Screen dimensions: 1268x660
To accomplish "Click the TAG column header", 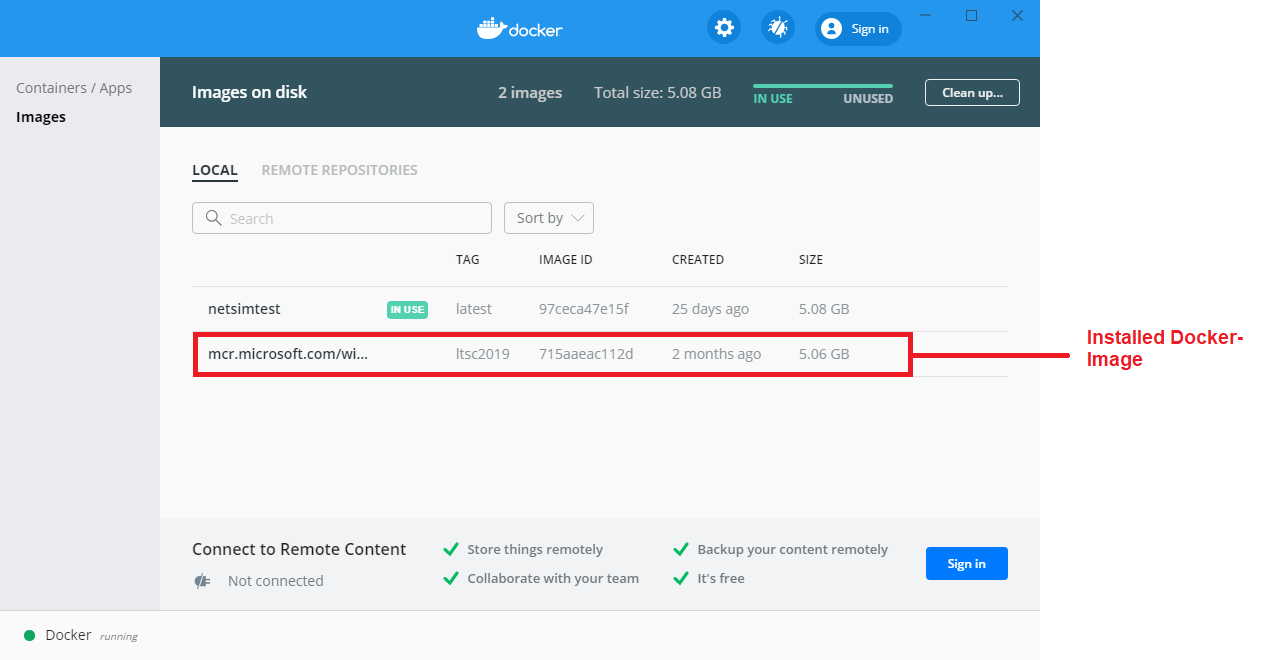I will coord(468,260).
